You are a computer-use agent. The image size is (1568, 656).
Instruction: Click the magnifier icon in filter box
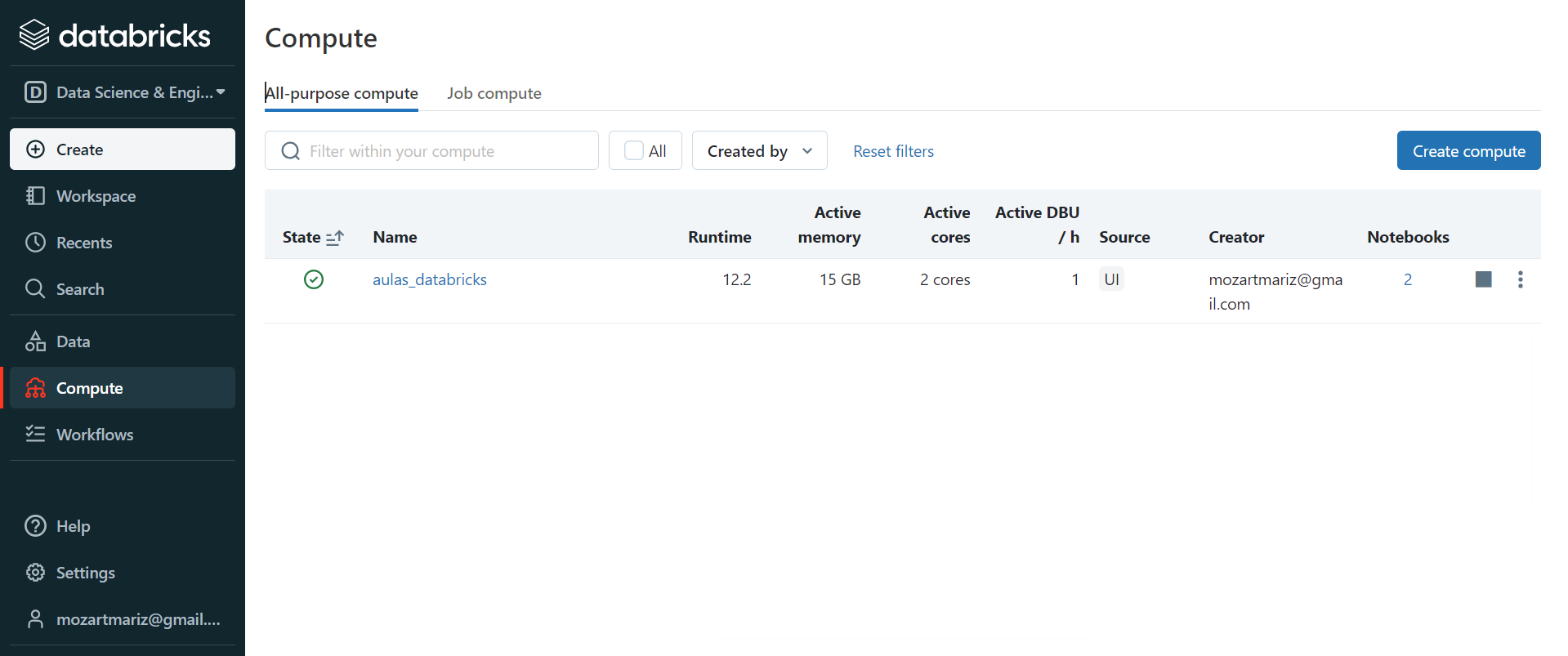tap(290, 151)
